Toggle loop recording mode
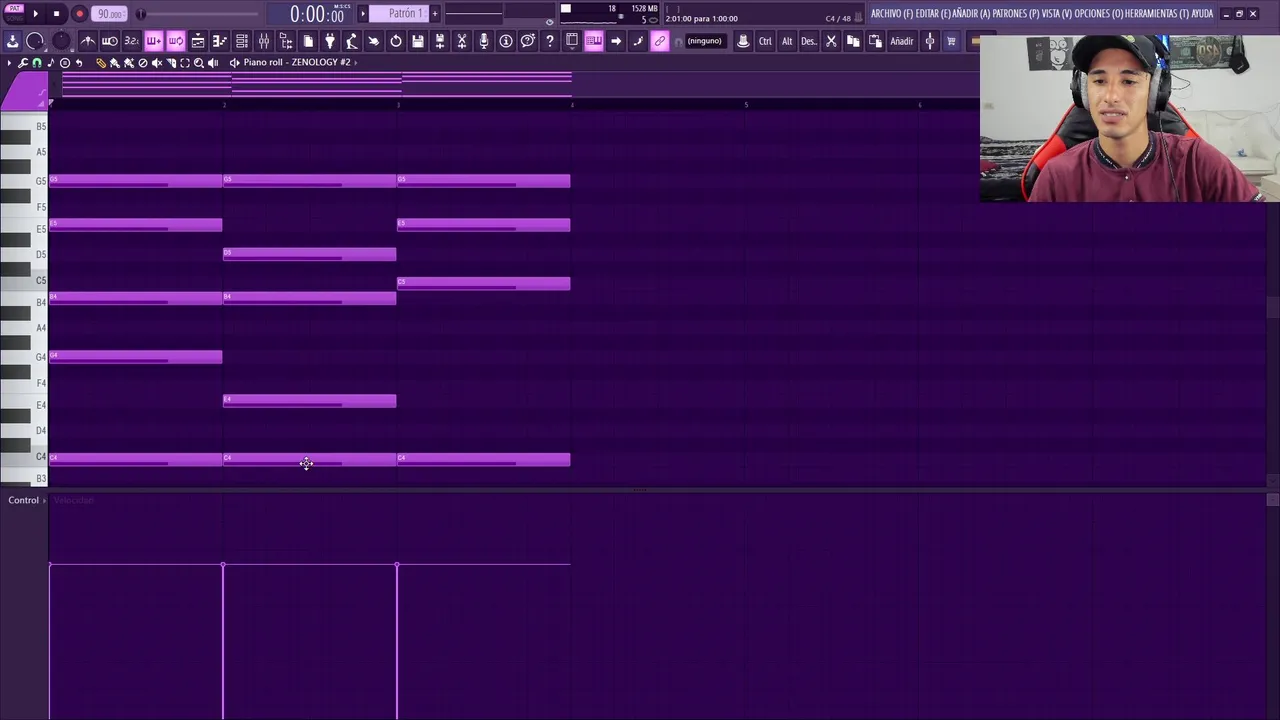The width and height of the screenshot is (1280, 720). pos(175,41)
